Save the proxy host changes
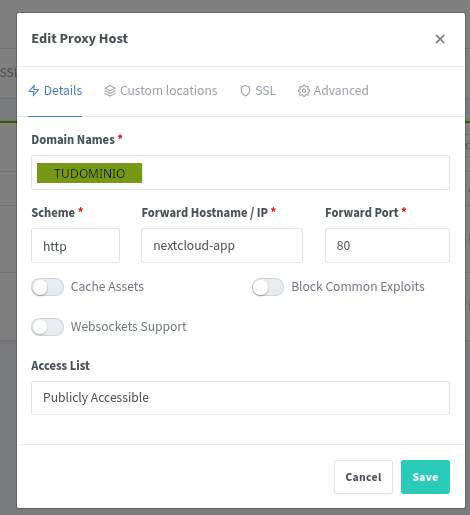The height and width of the screenshot is (515, 470). [425, 477]
